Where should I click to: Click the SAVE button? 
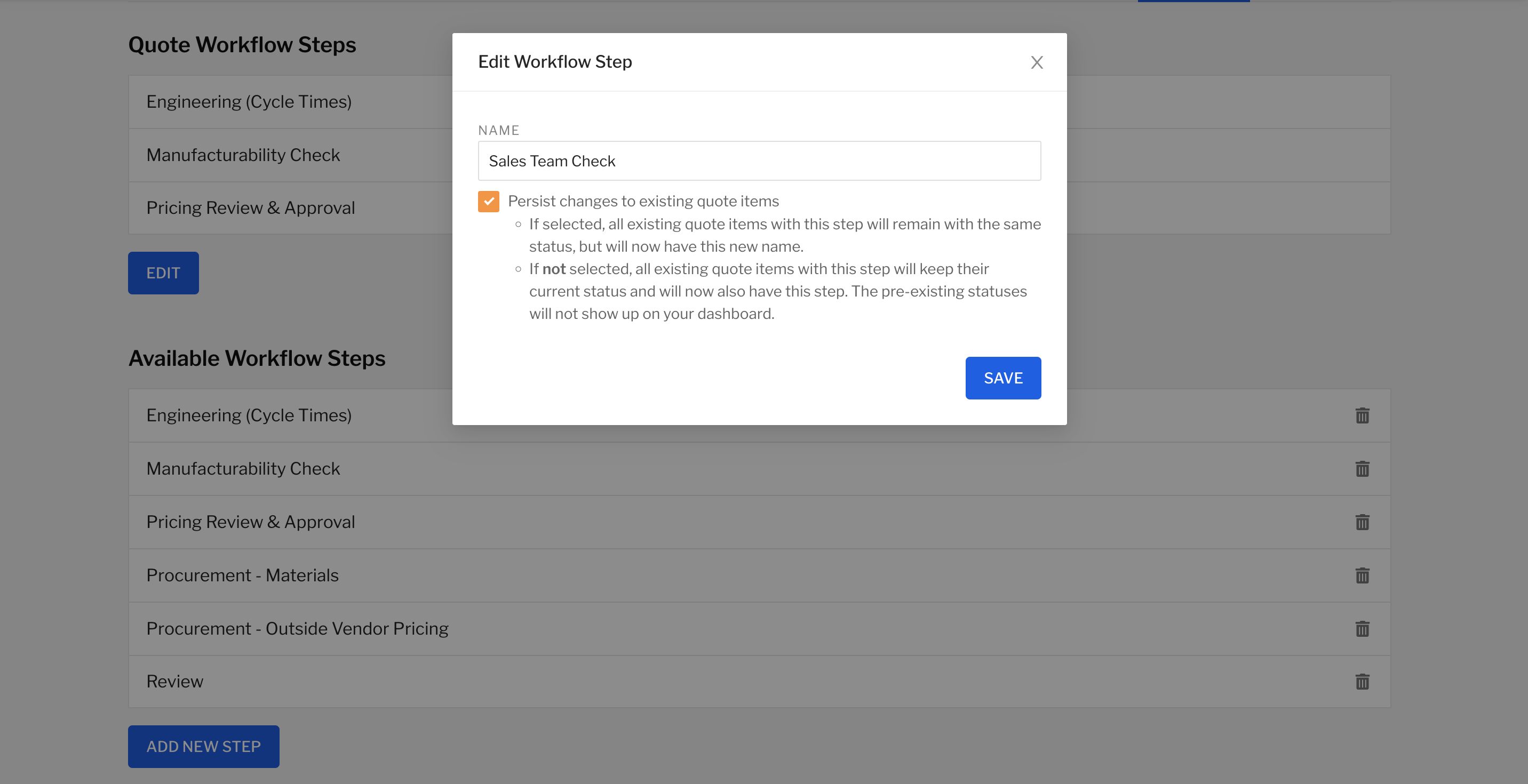tap(1002, 378)
